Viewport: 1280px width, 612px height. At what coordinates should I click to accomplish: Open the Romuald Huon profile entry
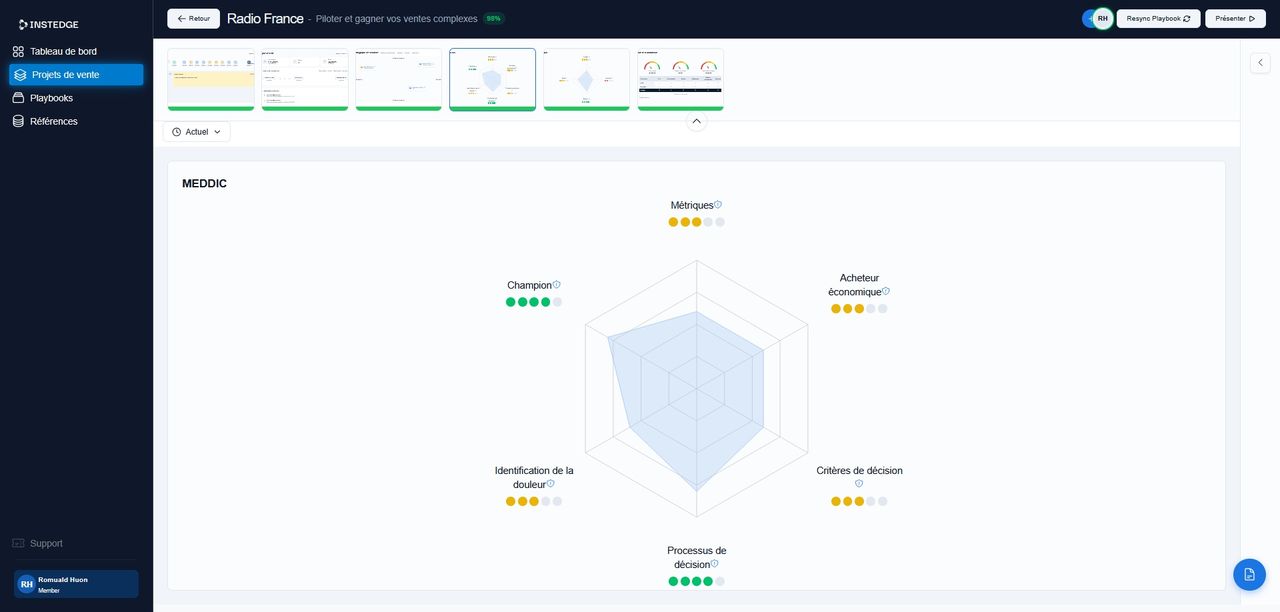click(75, 583)
